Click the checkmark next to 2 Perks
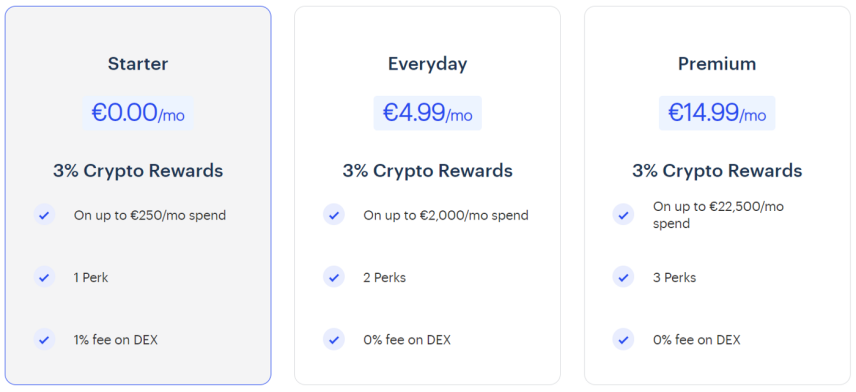This screenshot has height=392, width=856. [x=334, y=277]
